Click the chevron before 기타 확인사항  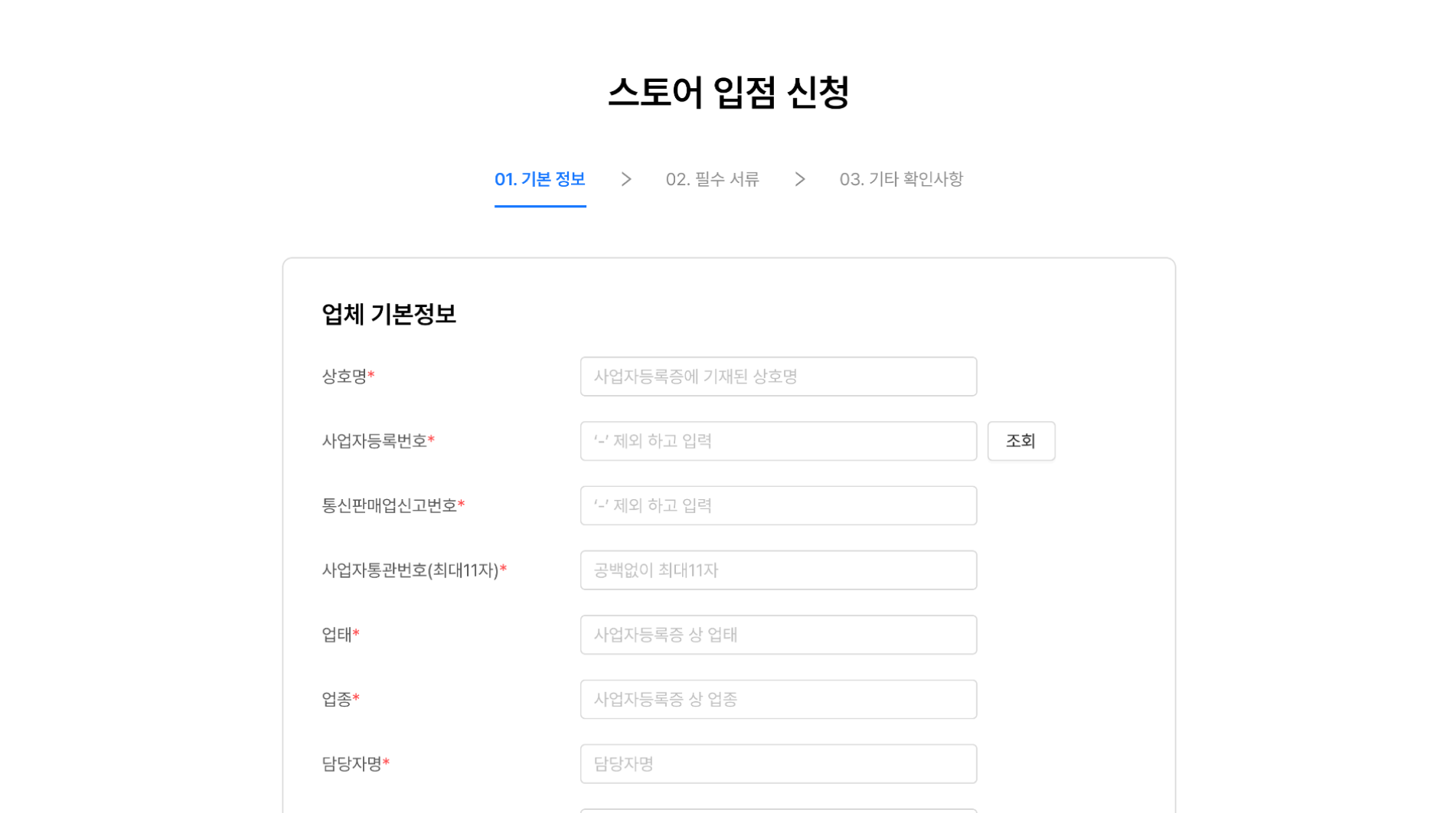click(x=800, y=179)
